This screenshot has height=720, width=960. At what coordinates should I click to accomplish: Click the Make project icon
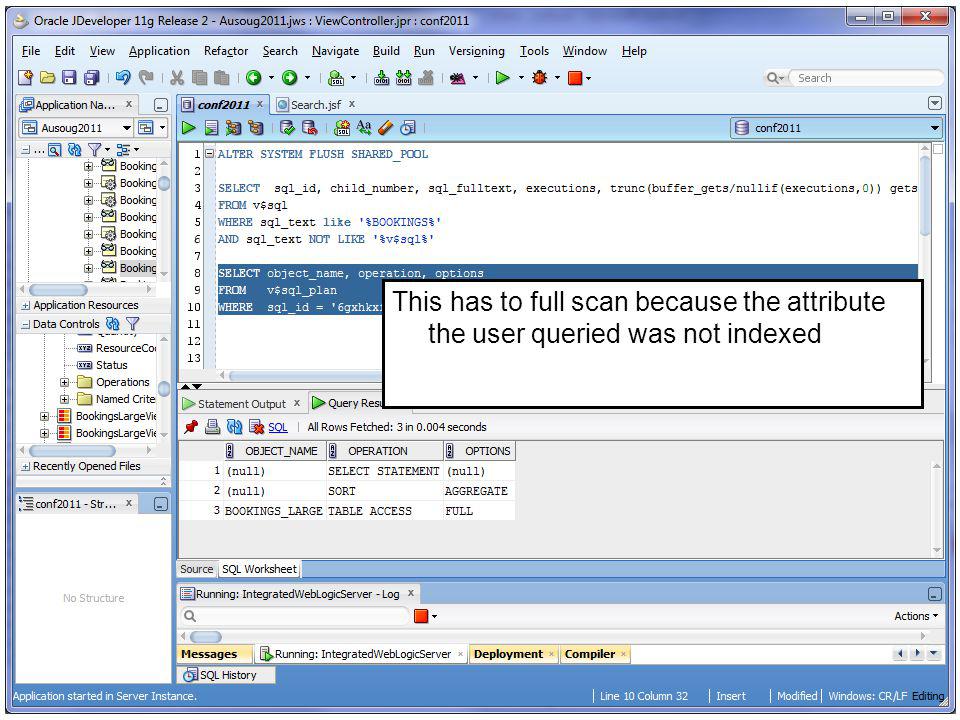[381, 78]
